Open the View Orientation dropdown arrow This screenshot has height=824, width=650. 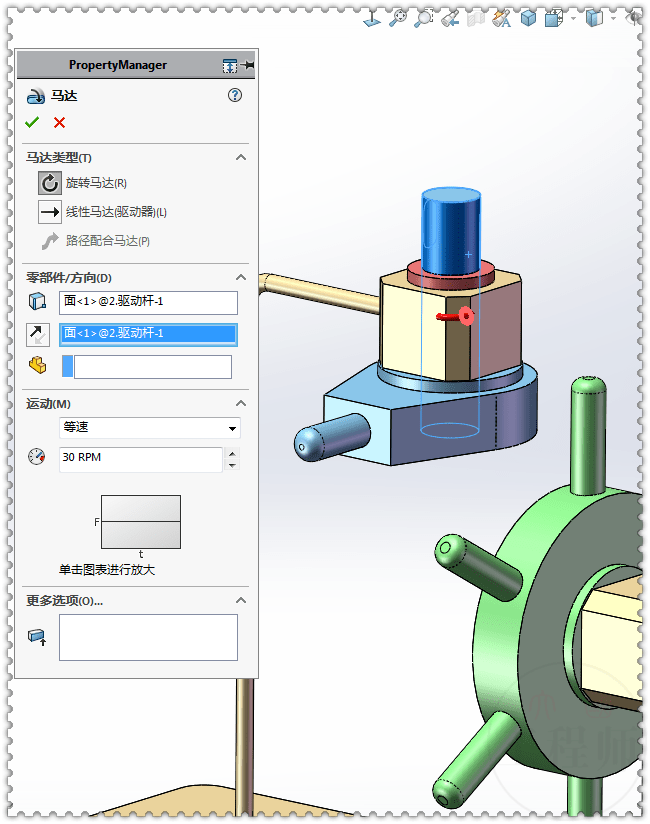pyautogui.click(x=573, y=18)
